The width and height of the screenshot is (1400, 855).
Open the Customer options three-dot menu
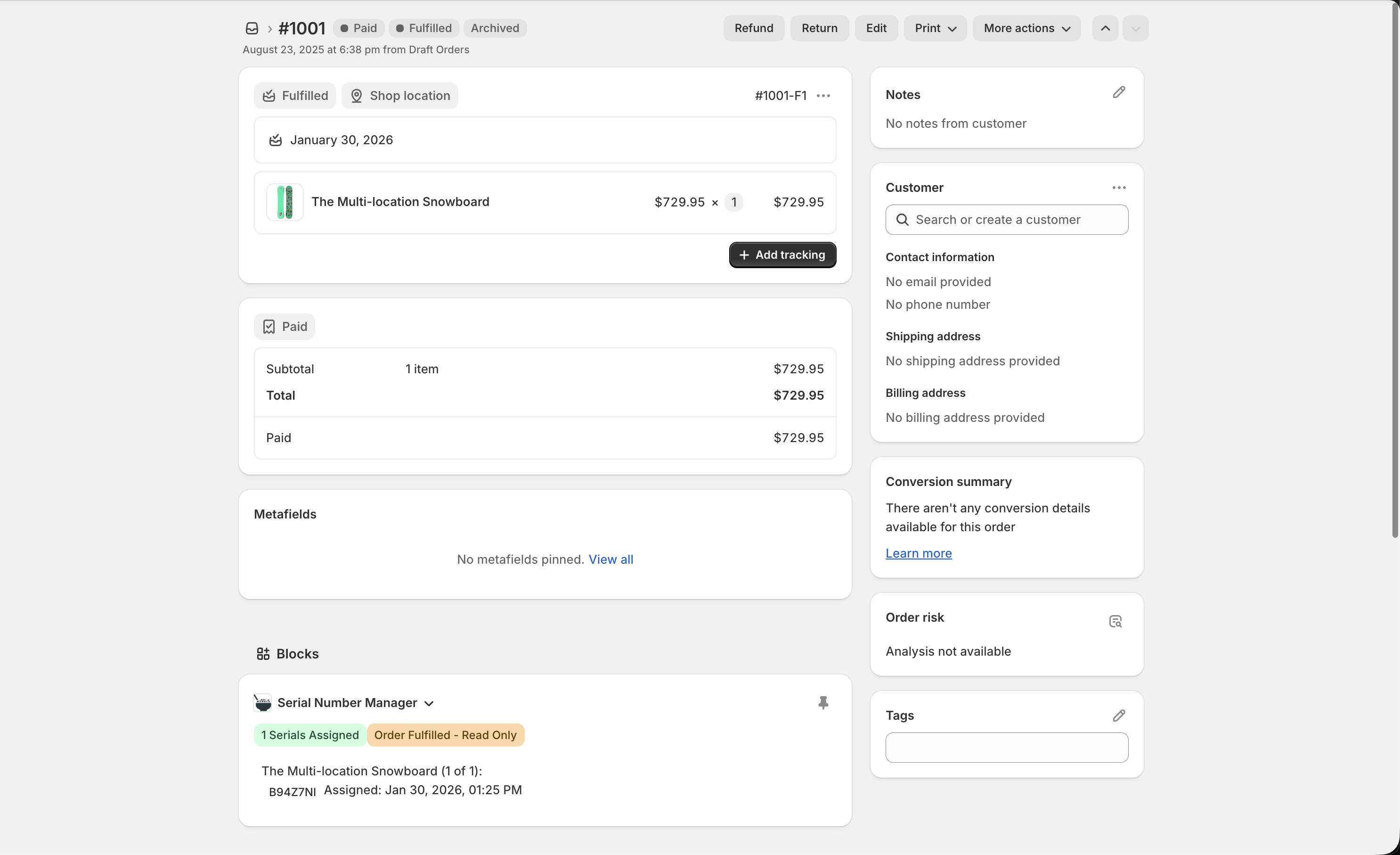pos(1118,188)
